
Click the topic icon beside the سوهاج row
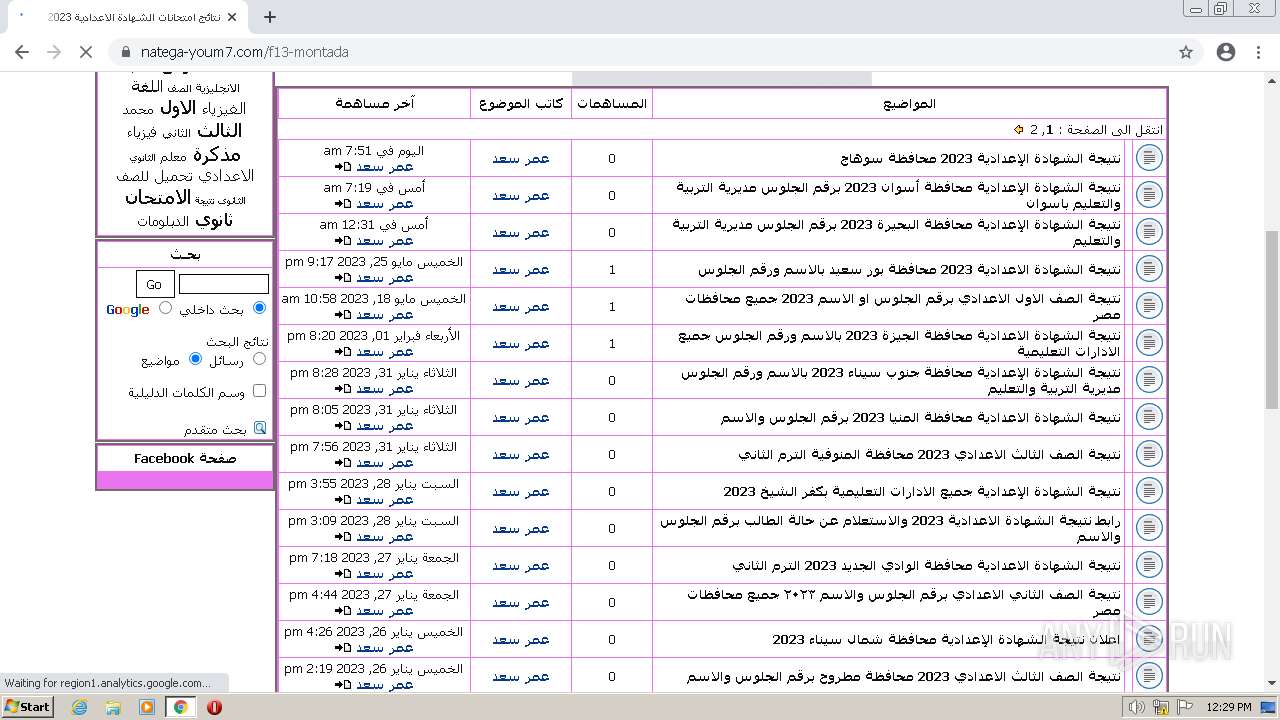coord(1149,158)
